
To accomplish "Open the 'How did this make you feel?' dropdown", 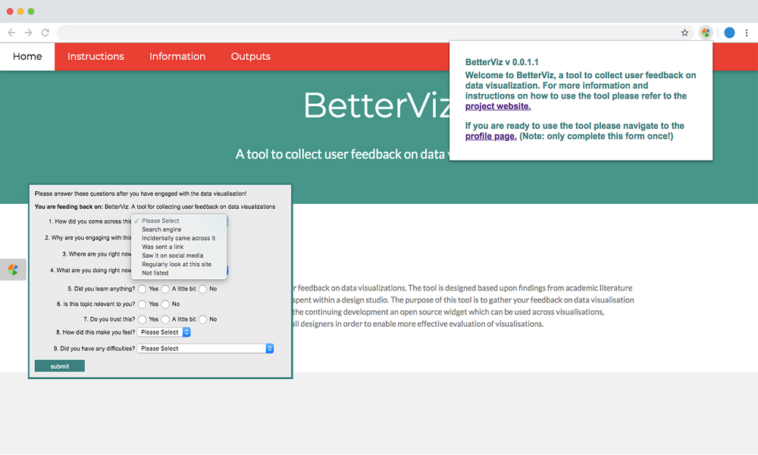I will tap(164, 332).
